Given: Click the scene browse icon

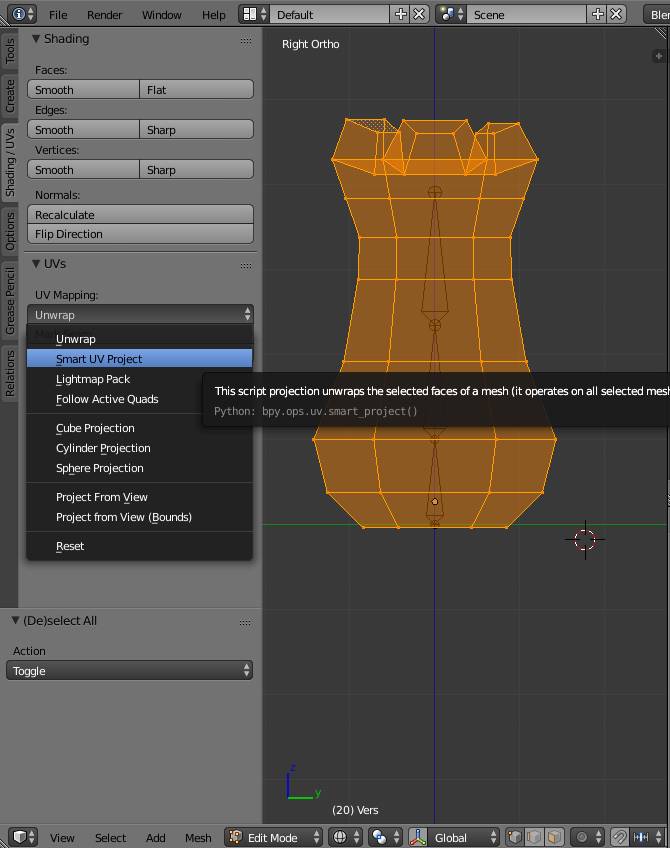Looking at the screenshot, I should coord(452,14).
